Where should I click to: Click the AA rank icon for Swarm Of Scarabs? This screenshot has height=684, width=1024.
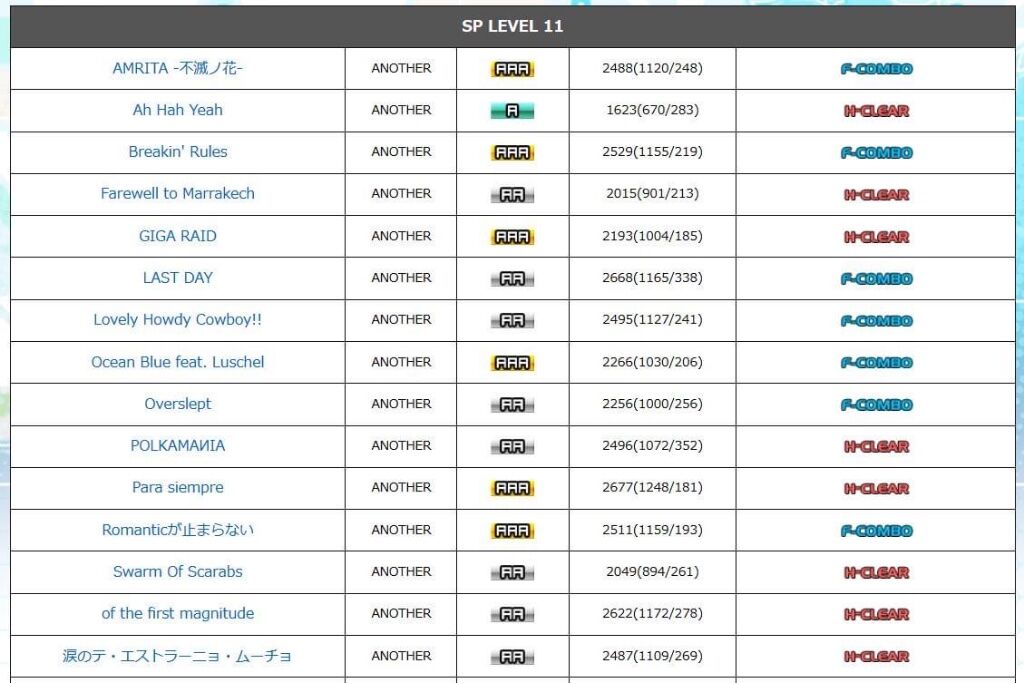click(512, 572)
